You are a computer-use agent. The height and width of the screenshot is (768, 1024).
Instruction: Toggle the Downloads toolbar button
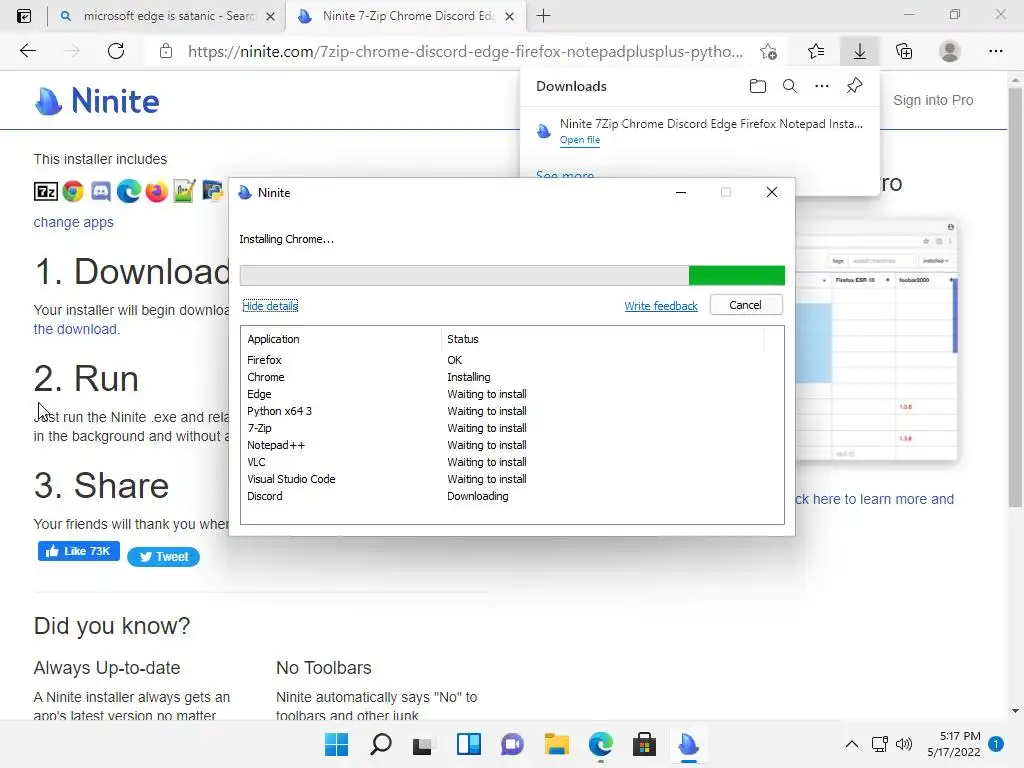[x=859, y=51]
